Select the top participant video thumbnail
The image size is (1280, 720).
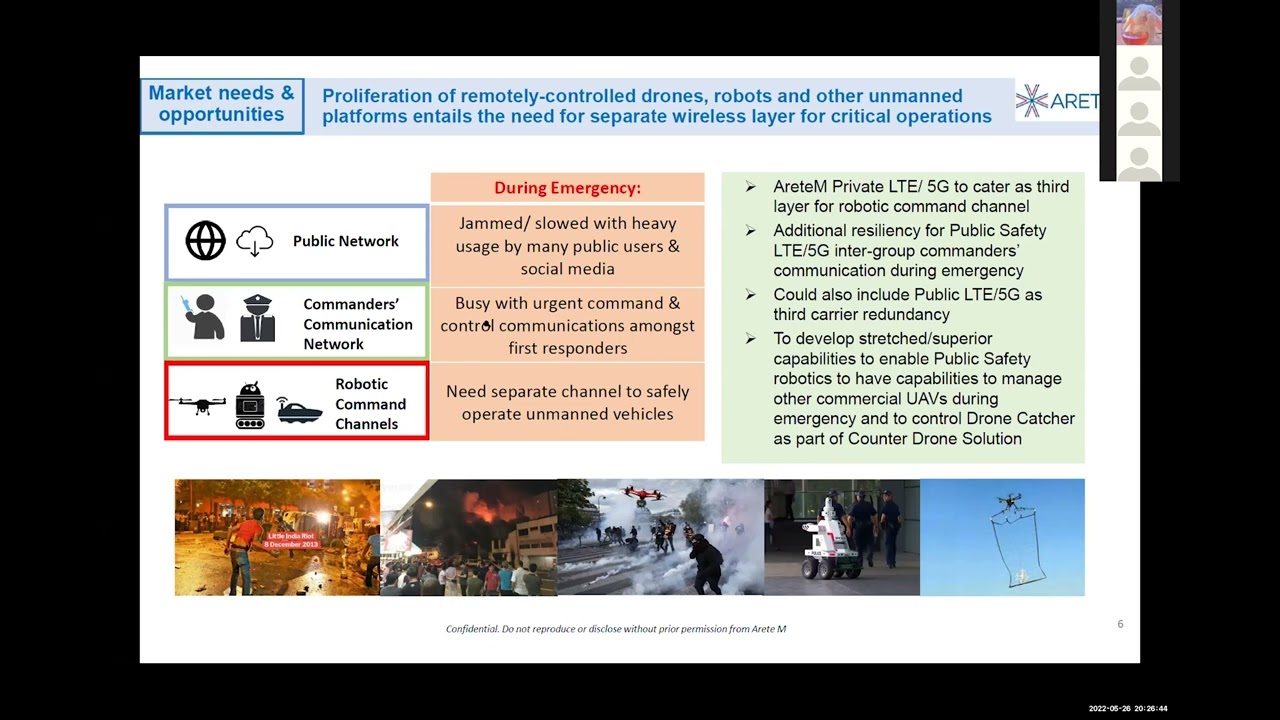coord(1139,23)
